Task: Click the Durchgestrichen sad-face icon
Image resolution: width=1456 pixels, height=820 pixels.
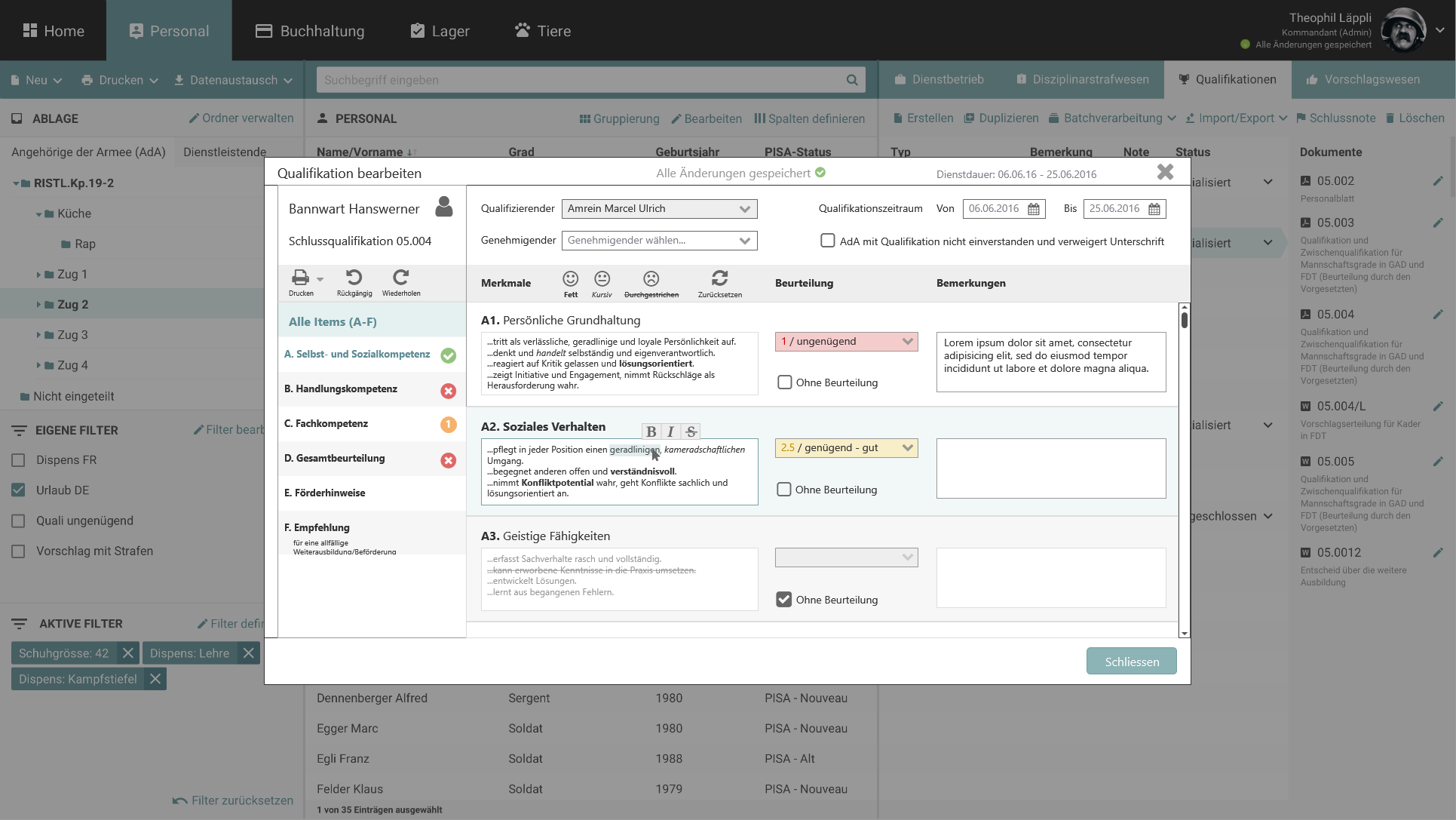Action: [x=651, y=278]
